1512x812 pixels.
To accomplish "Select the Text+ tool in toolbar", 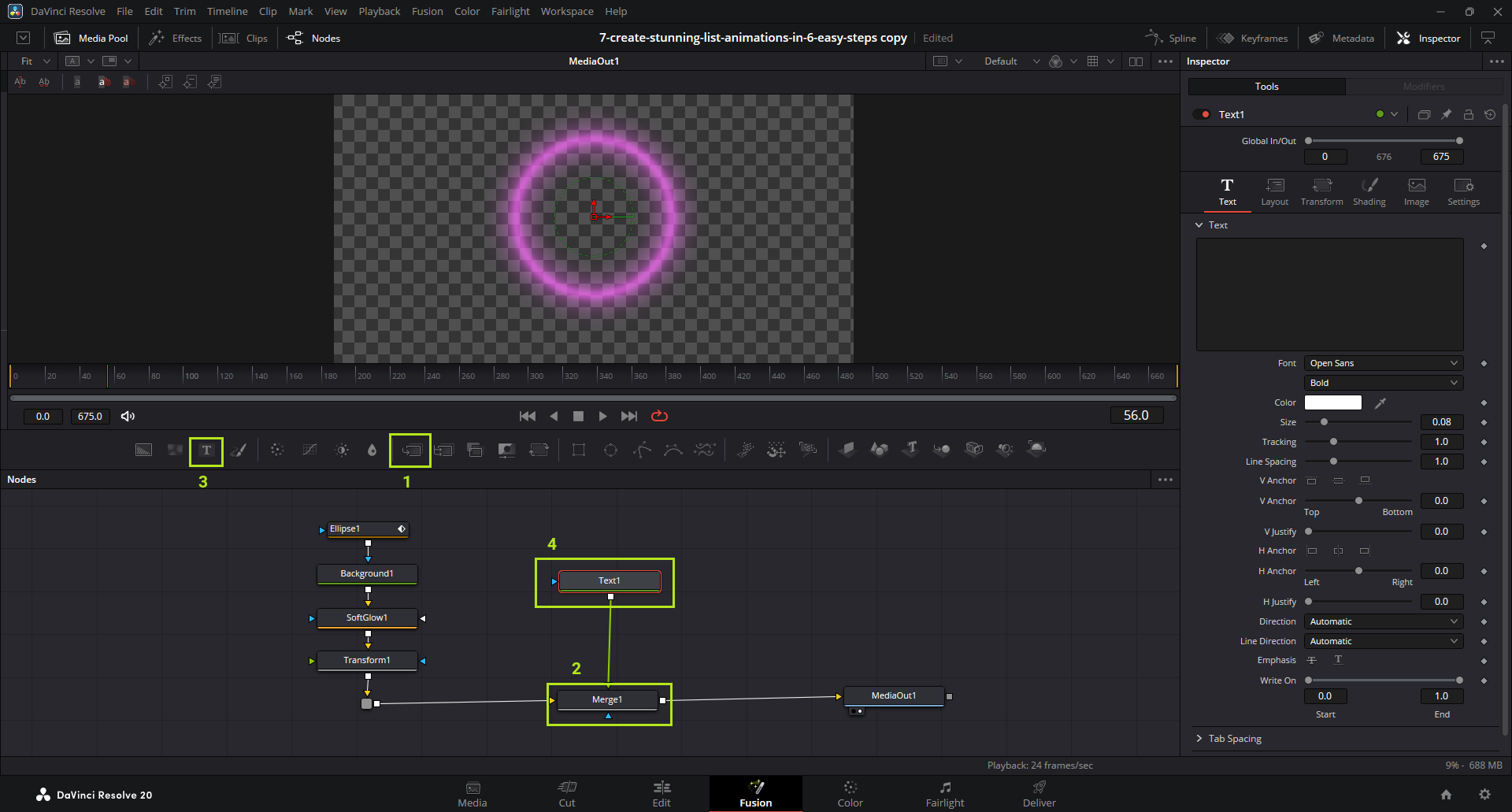I will click(x=206, y=450).
